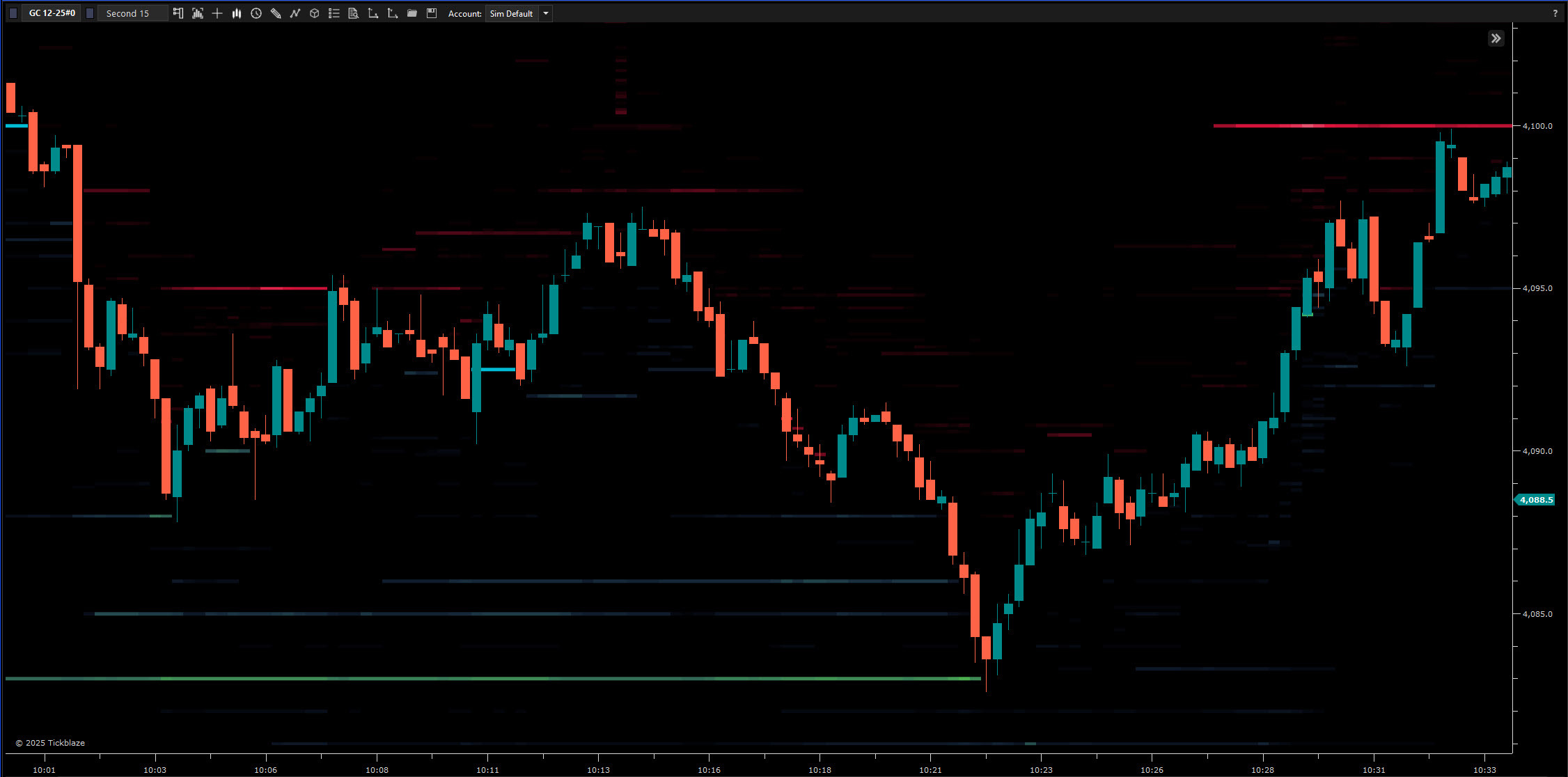This screenshot has height=777, width=1568.
Task: Click the document search data icon
Action: 354,13
